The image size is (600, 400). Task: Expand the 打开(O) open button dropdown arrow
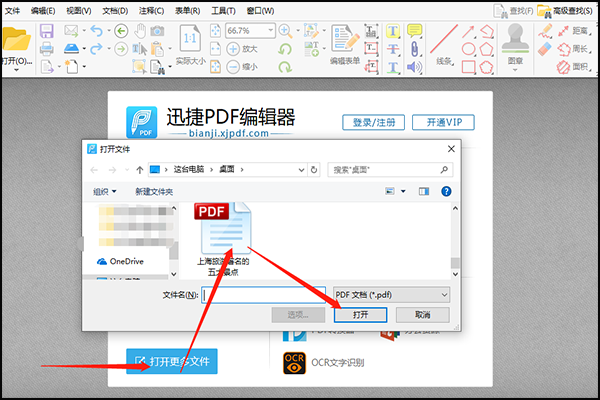pos(16,70)
